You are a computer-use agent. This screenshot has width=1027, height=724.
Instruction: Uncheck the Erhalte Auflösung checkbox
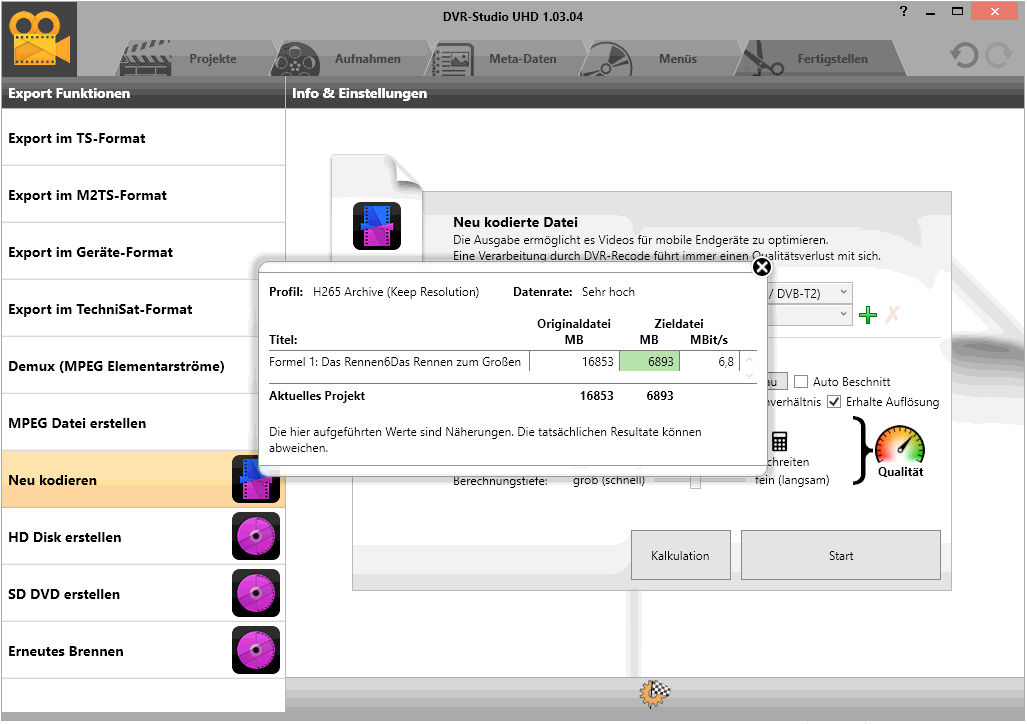click(x=834, y=402)
